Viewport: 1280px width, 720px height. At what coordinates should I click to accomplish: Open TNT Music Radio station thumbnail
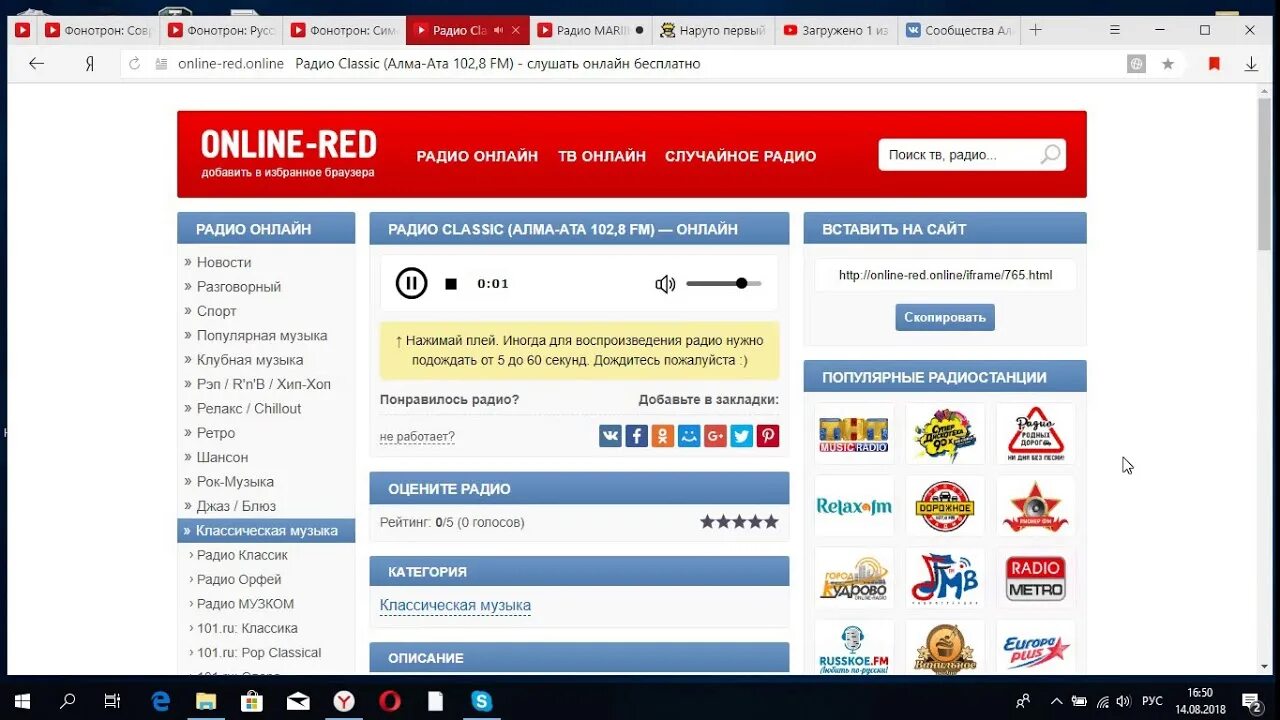(x=853, y=434)
